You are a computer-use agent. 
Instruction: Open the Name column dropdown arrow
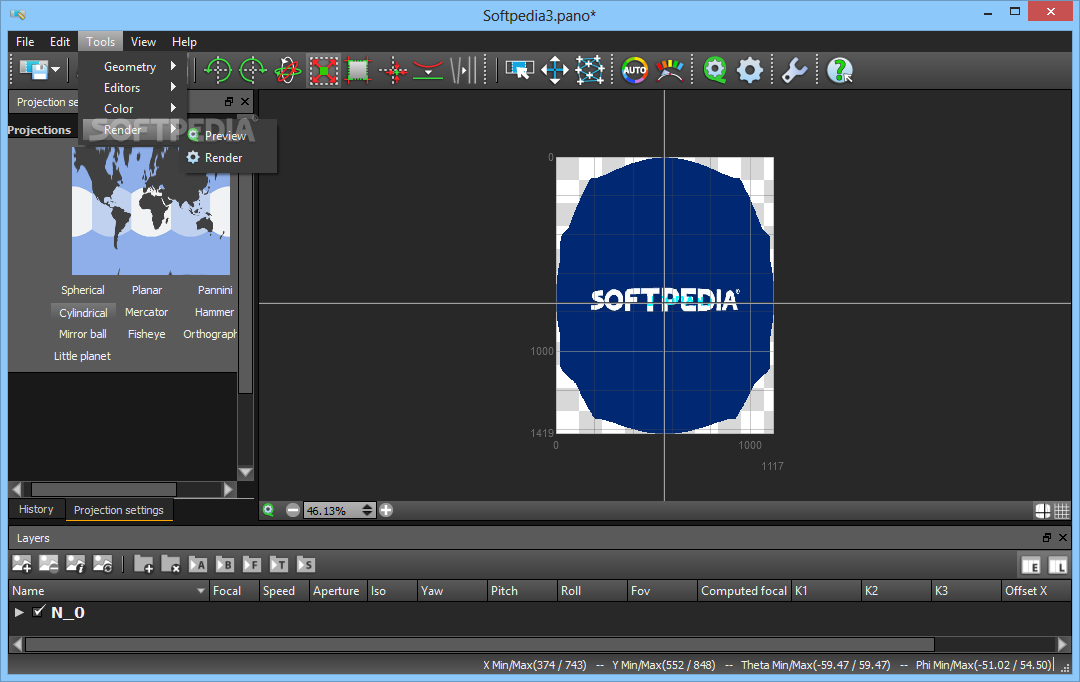point(200,591)
